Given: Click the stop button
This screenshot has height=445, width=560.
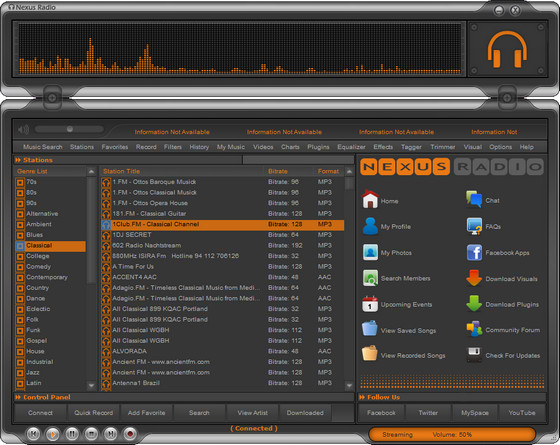Looking at the screenshot, I should click(91, 434).
